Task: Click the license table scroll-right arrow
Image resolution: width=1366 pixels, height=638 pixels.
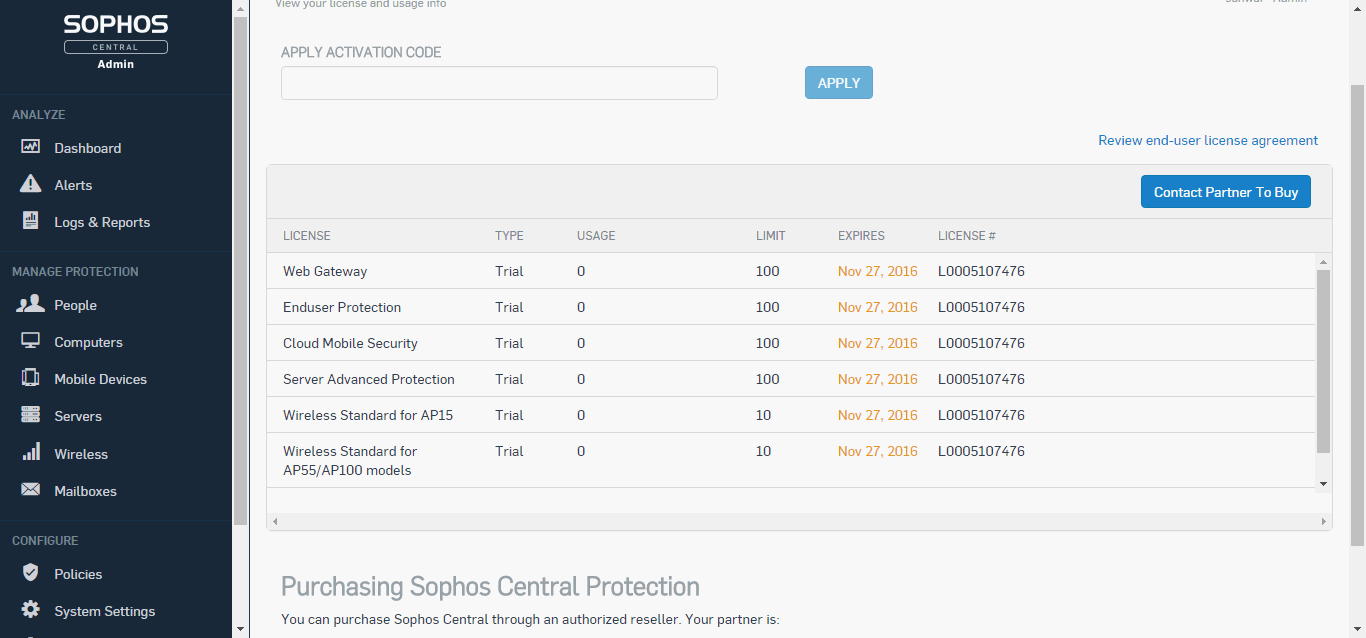Action: click(1324, 521)
